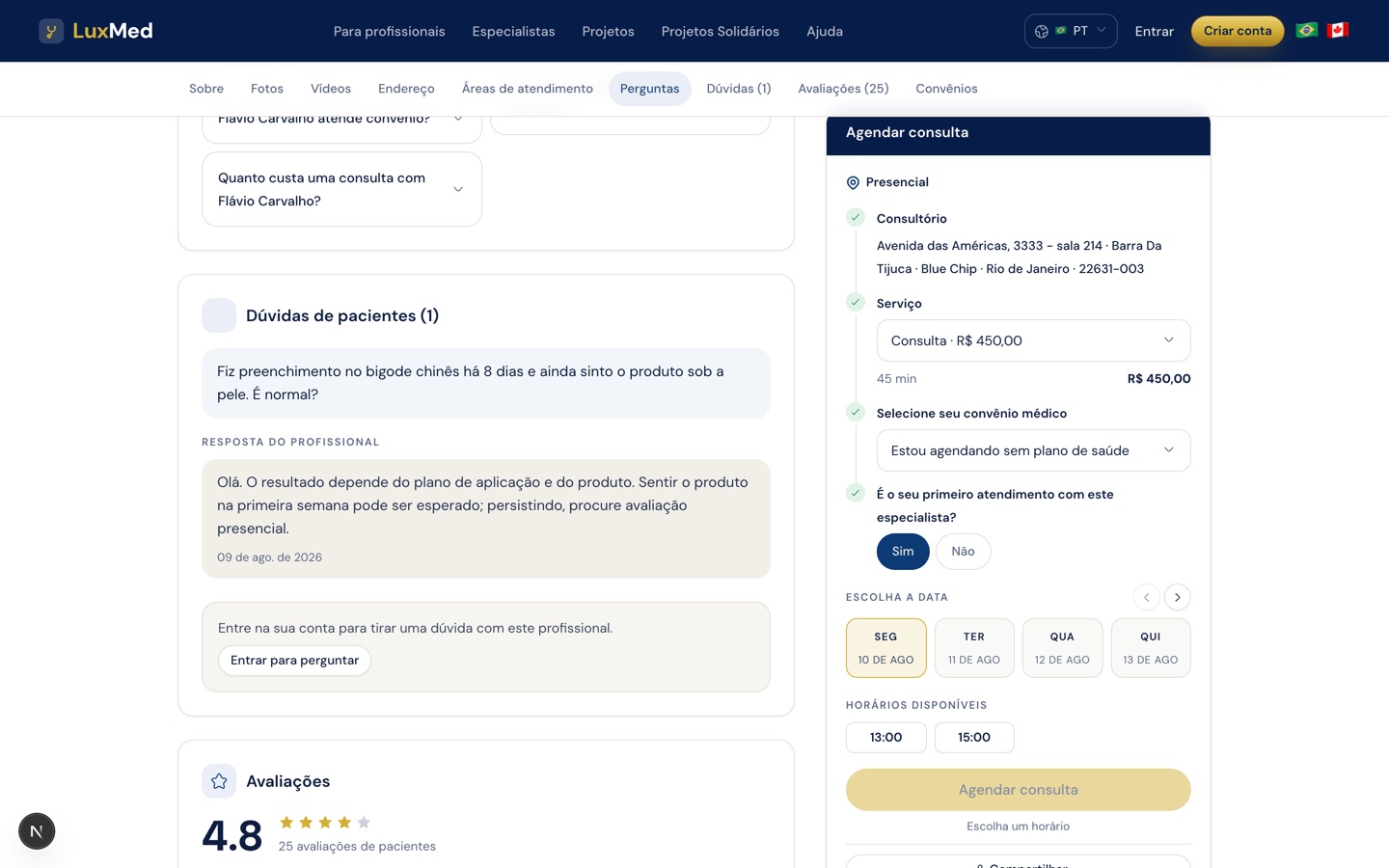The height and width of the screenshot is (868, 1389).
Task: Open the plano de saúde dropdown
Action: point(1033,450)
